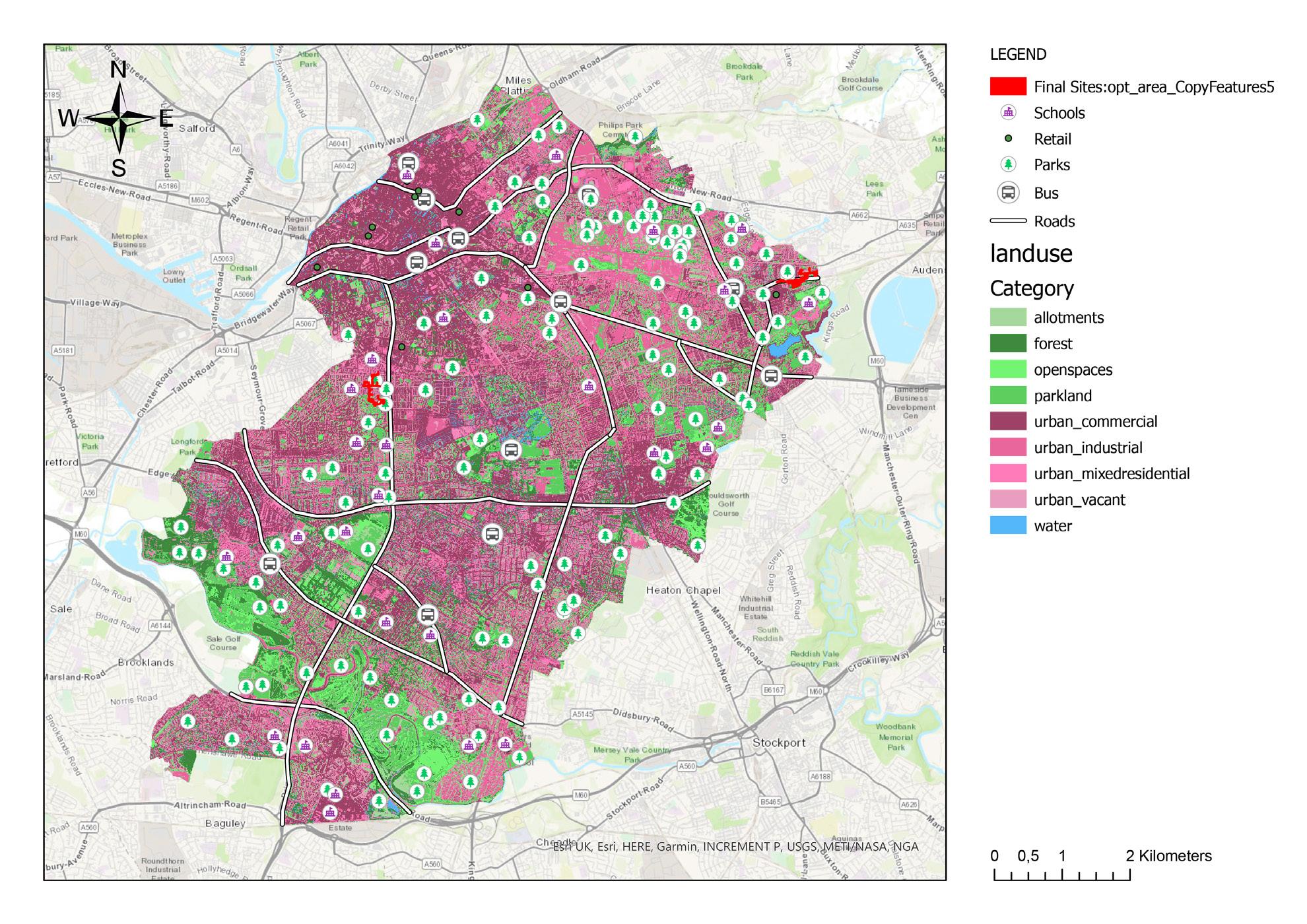Click the Salford place label on the map
Image resolution: width=1307 pixels, height=924 pixels.
click(197, 128)
